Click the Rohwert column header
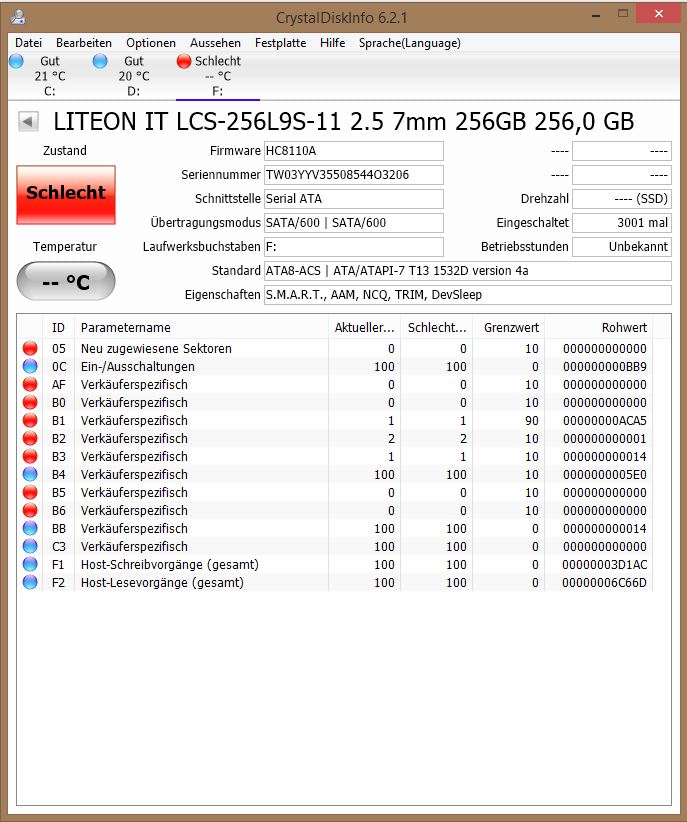 click(x=599, y=328)
